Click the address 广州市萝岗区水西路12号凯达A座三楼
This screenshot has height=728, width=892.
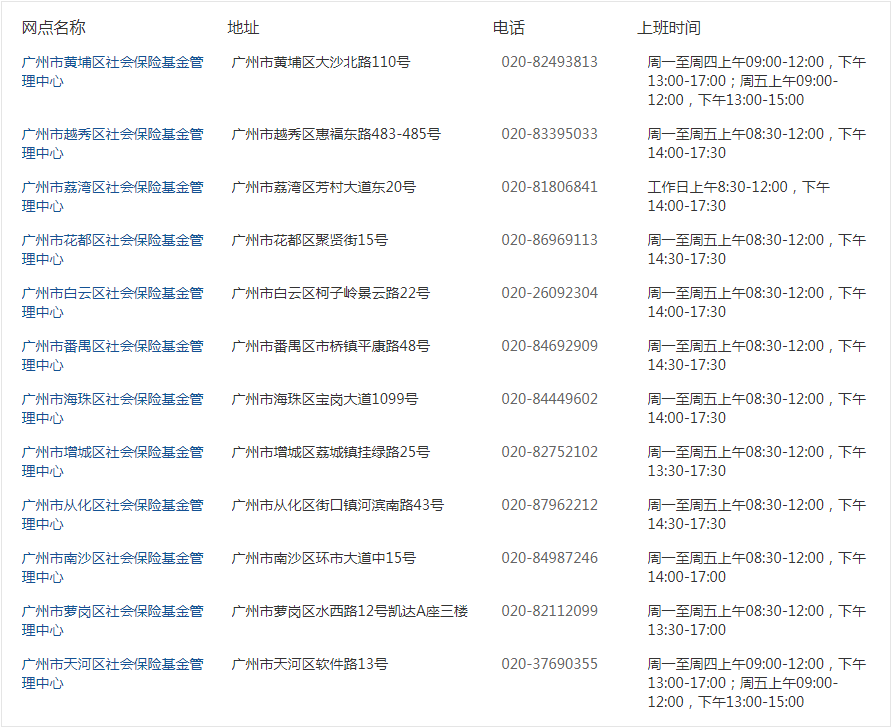pos(349,611)
